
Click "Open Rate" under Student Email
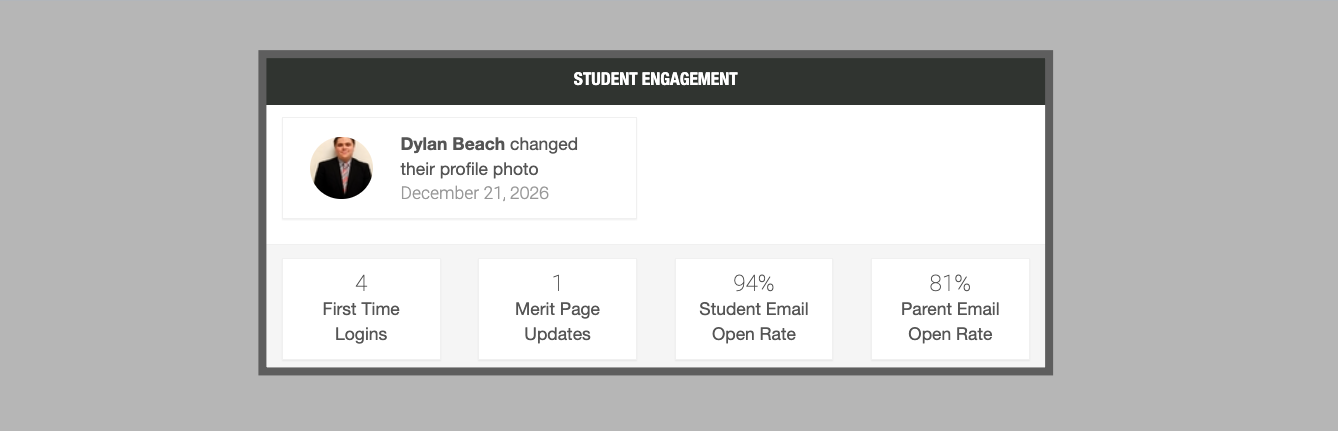coord(754,334)
